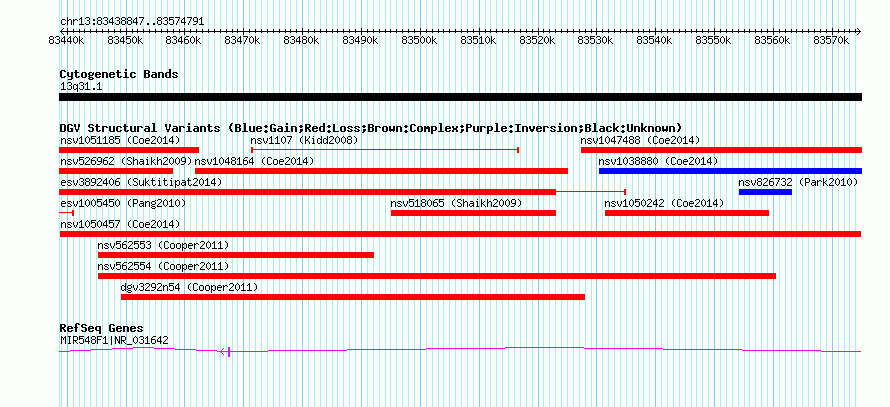Open the esv3892406 (Suktitipat2014) label
890x407 pixels.
click(x=141, y=182)
